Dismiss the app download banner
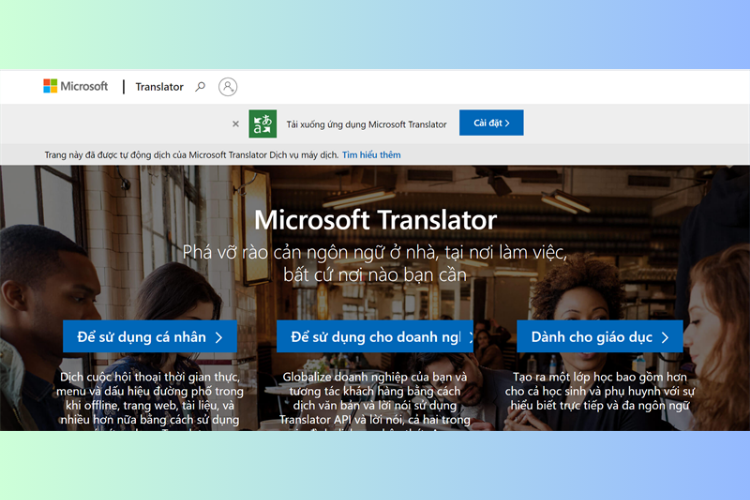 point(235,124)
